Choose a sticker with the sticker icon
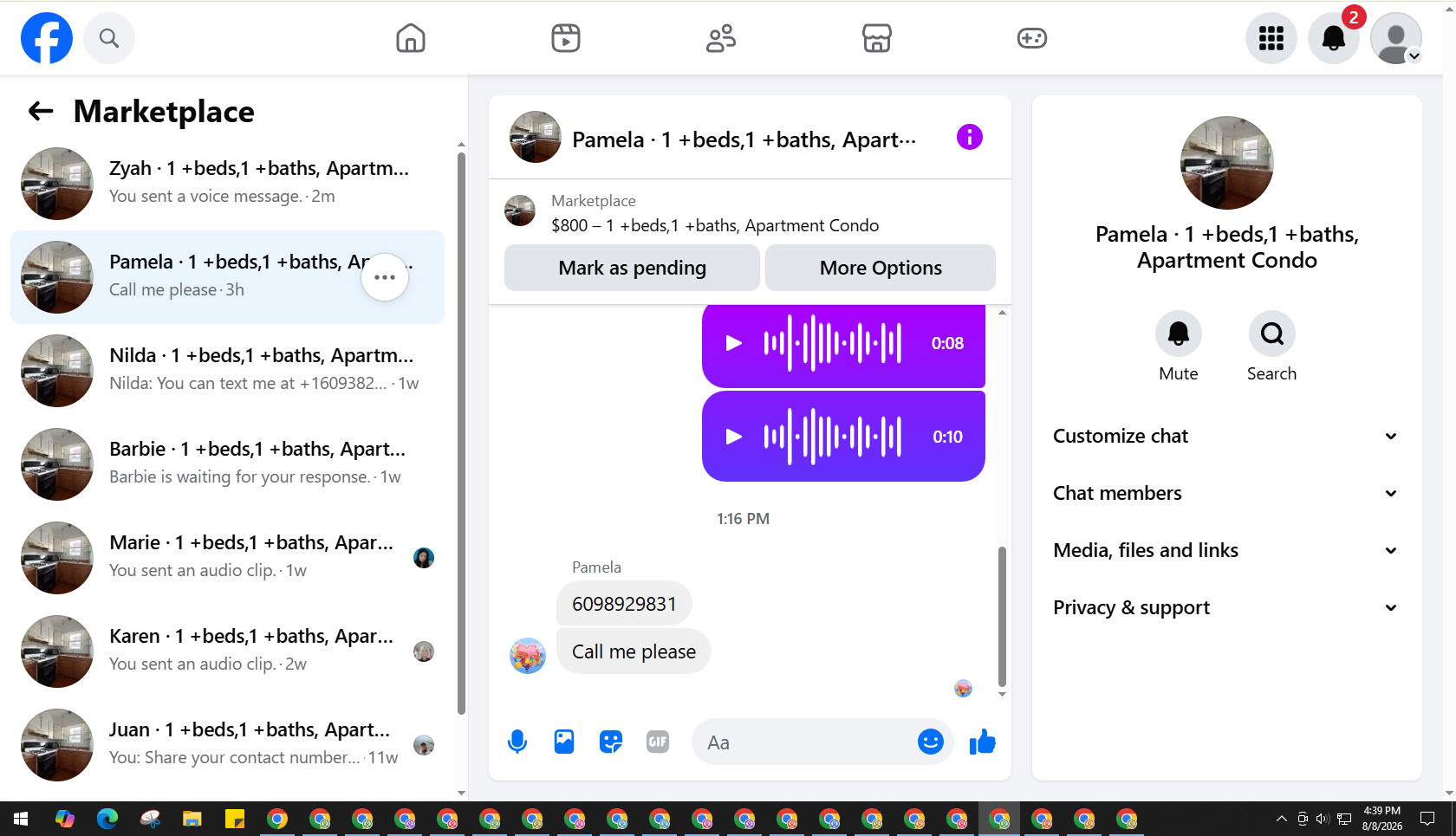The width and height of the screenshot is (1456, 836). (x=611, y=742)
